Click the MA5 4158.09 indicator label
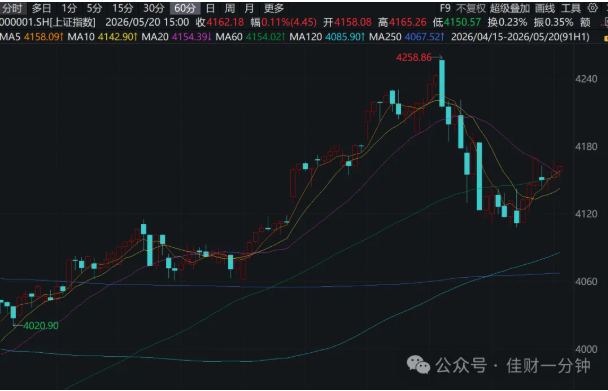This screenshot has height=391, width=608. 31,37
